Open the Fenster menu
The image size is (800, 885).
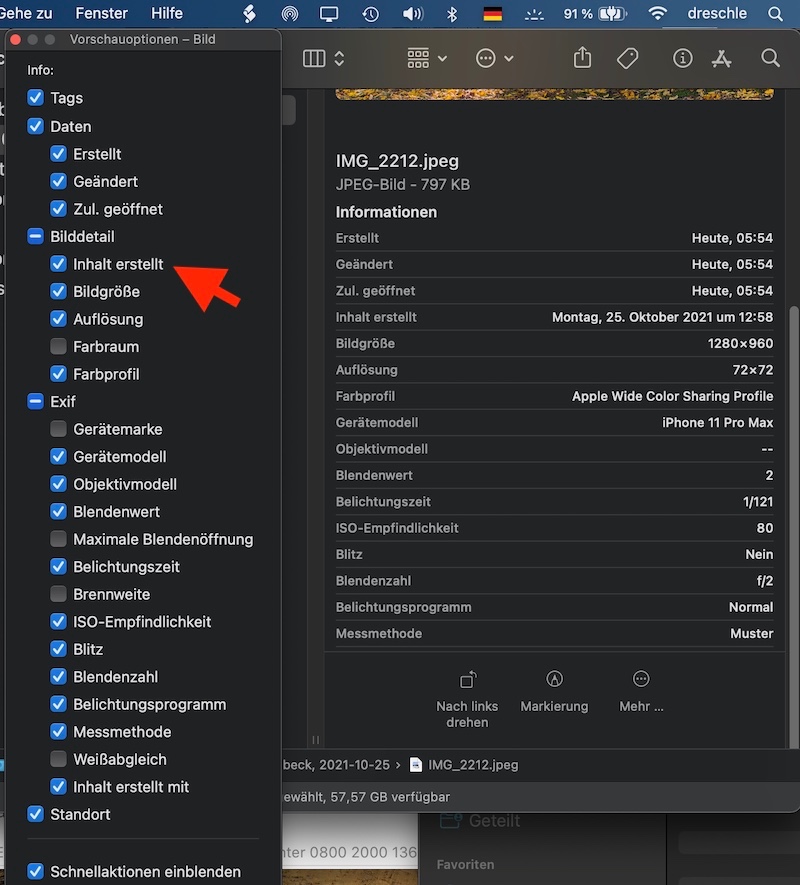(x=101, y=14)
